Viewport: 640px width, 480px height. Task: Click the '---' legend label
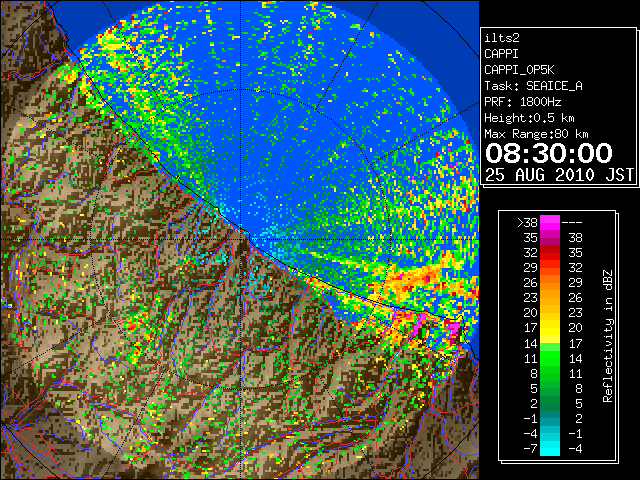point(572,223)
